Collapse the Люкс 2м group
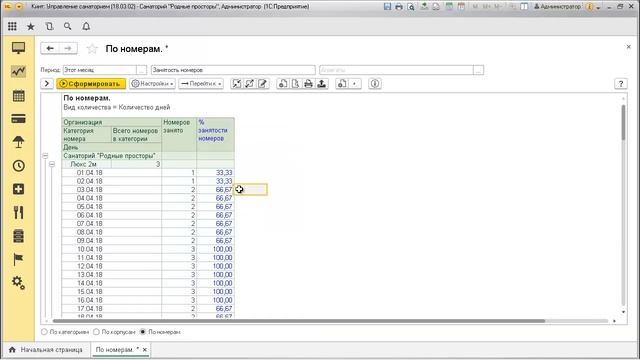Image resolution: width=640 pixels, height=360 pixels. point(52,164)
